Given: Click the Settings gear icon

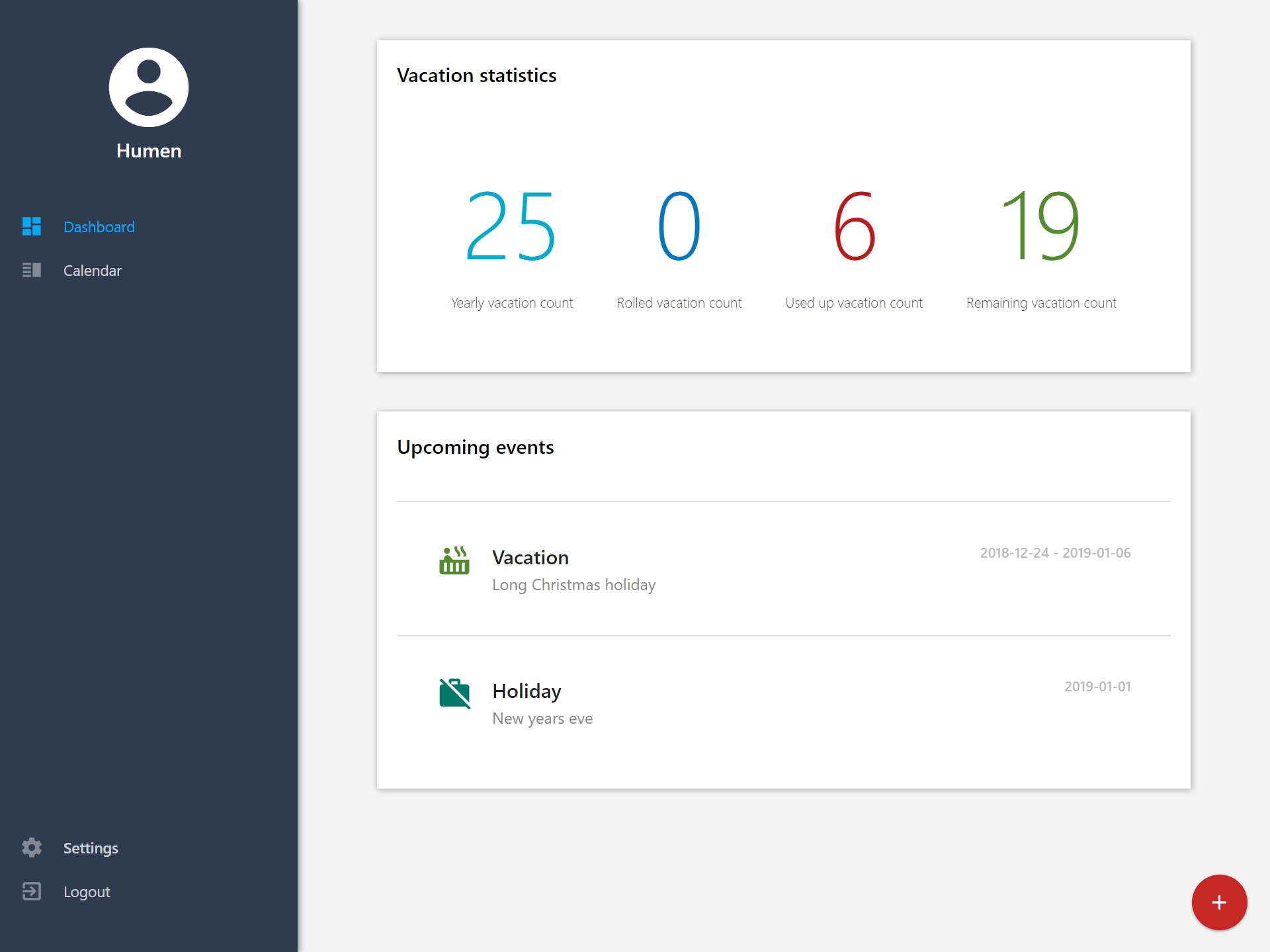Looking at the screenshot, I should (32, 847).
